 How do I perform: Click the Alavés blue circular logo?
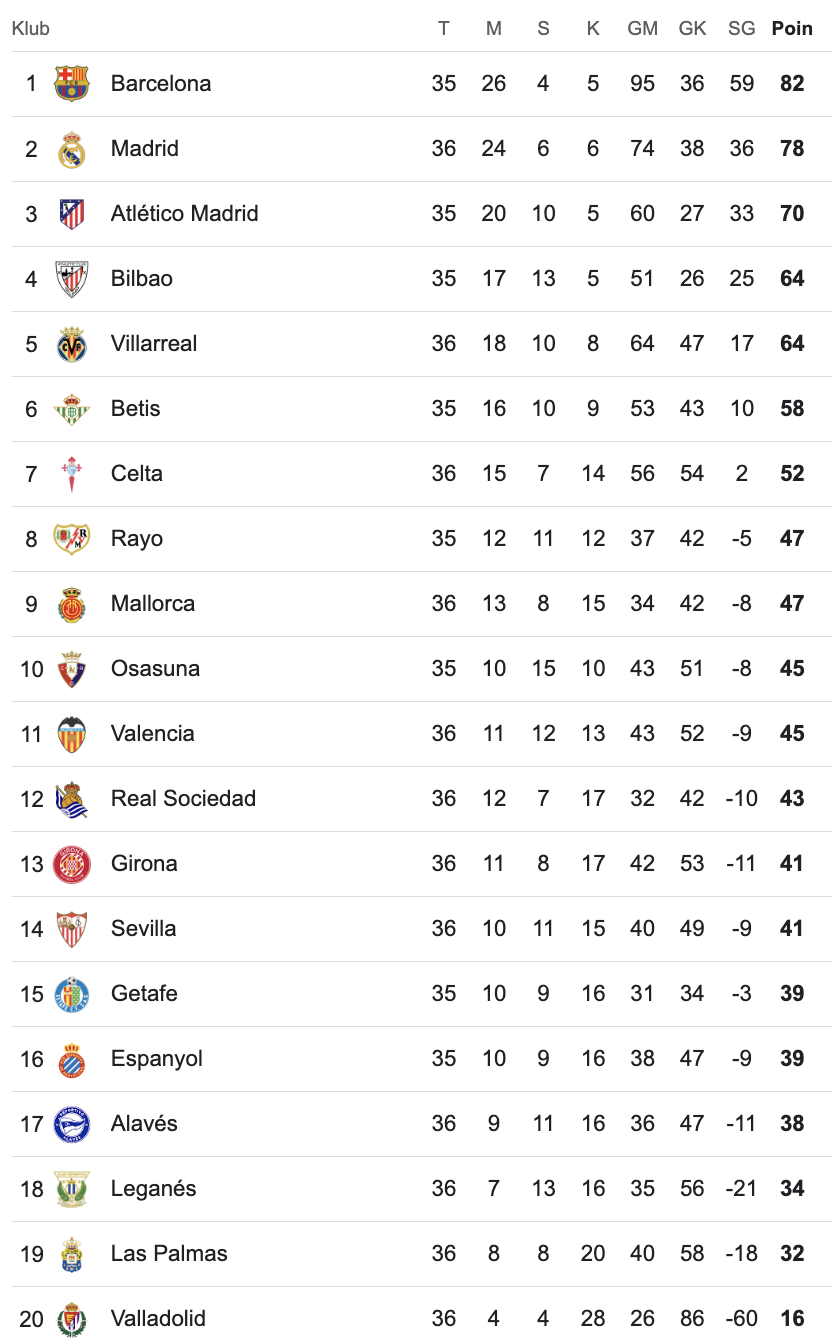(x=72, y=1124)
